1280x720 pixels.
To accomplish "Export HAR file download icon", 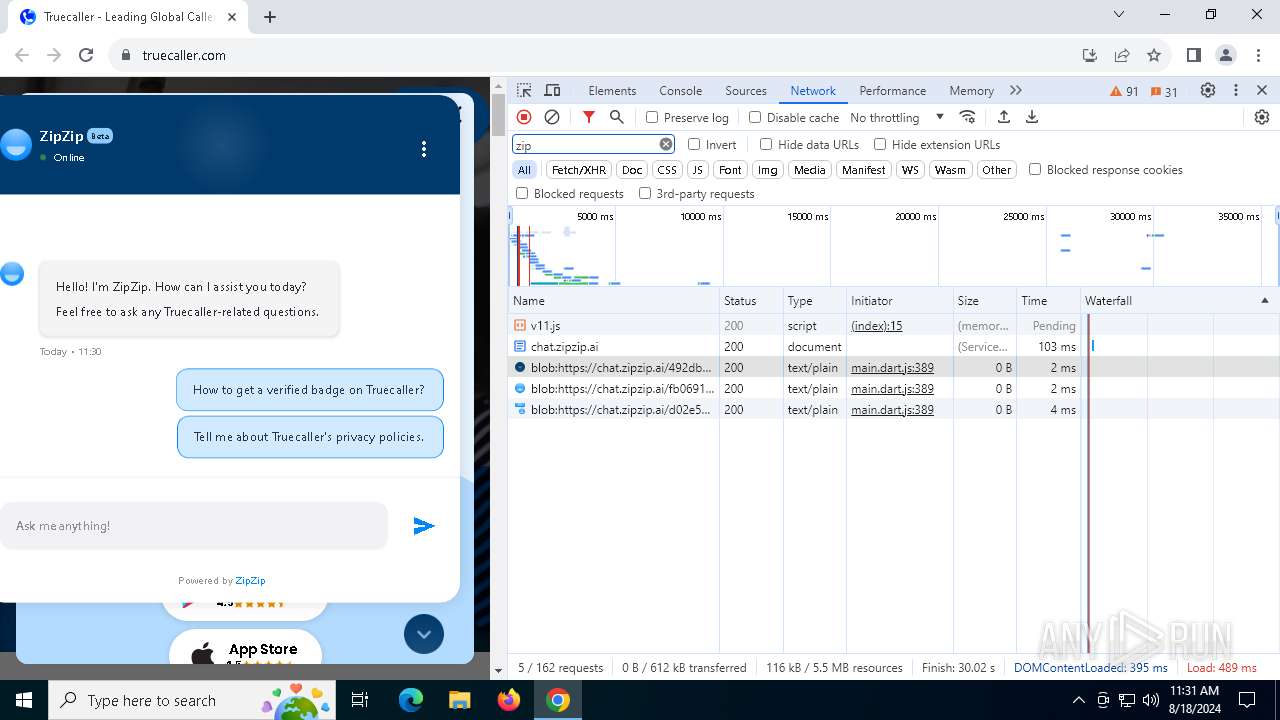I will 1032,117.
